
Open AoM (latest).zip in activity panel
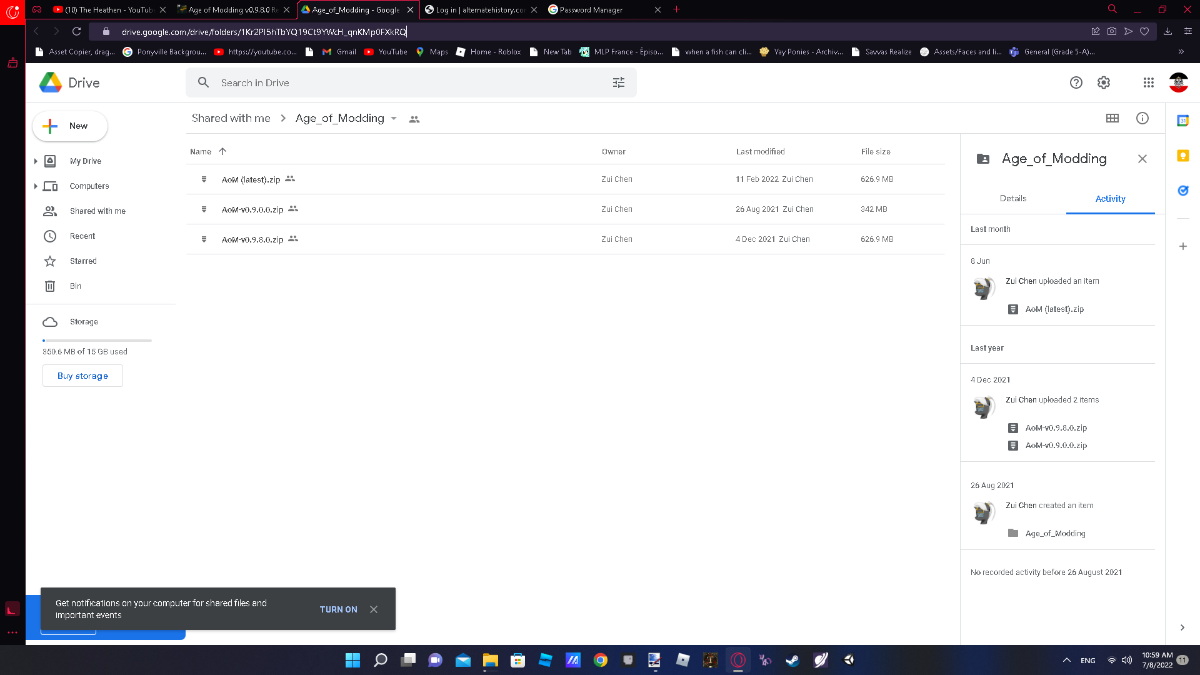click(1055, 309)
